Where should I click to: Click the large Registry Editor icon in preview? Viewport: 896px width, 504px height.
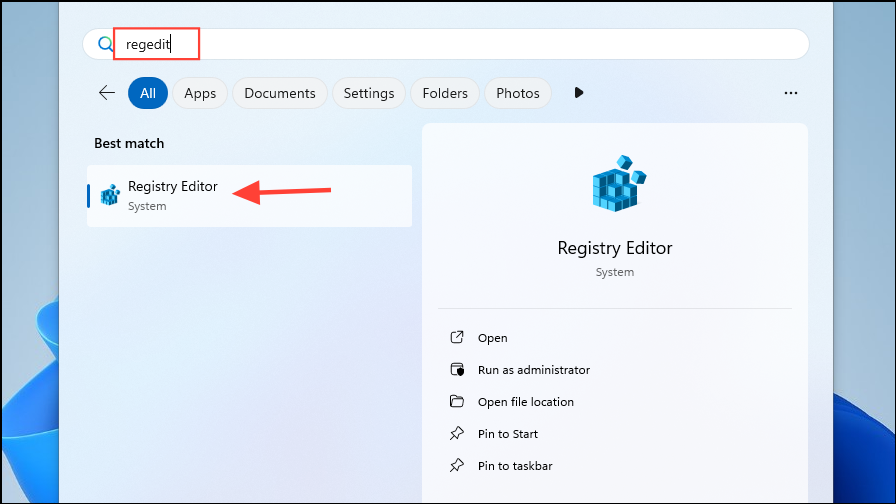[x=619, y=183]
